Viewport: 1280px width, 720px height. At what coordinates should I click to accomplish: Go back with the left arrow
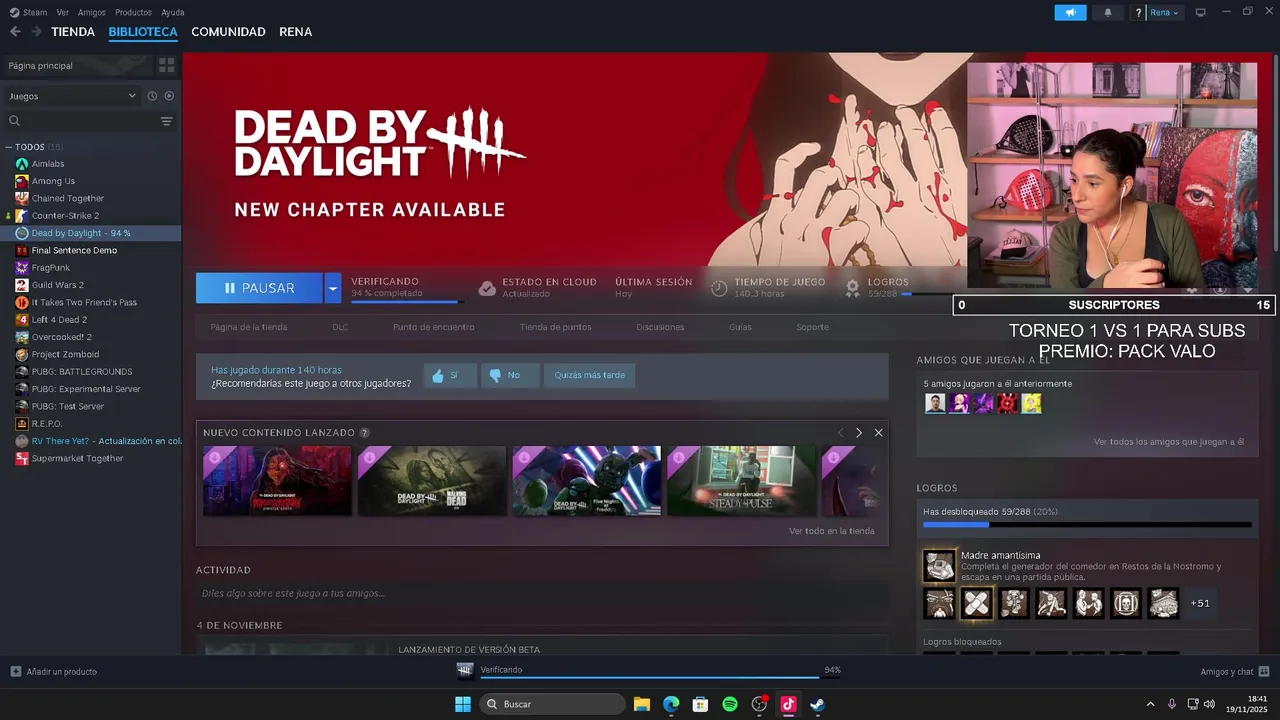pos(14,32)
